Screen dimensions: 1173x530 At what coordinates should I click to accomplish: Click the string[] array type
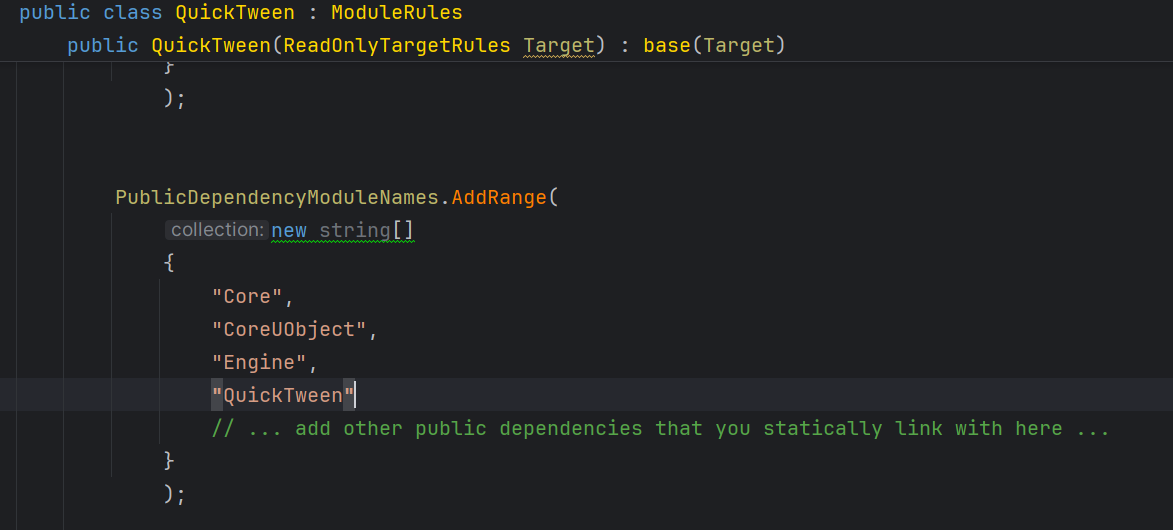[x=366, y=231]
